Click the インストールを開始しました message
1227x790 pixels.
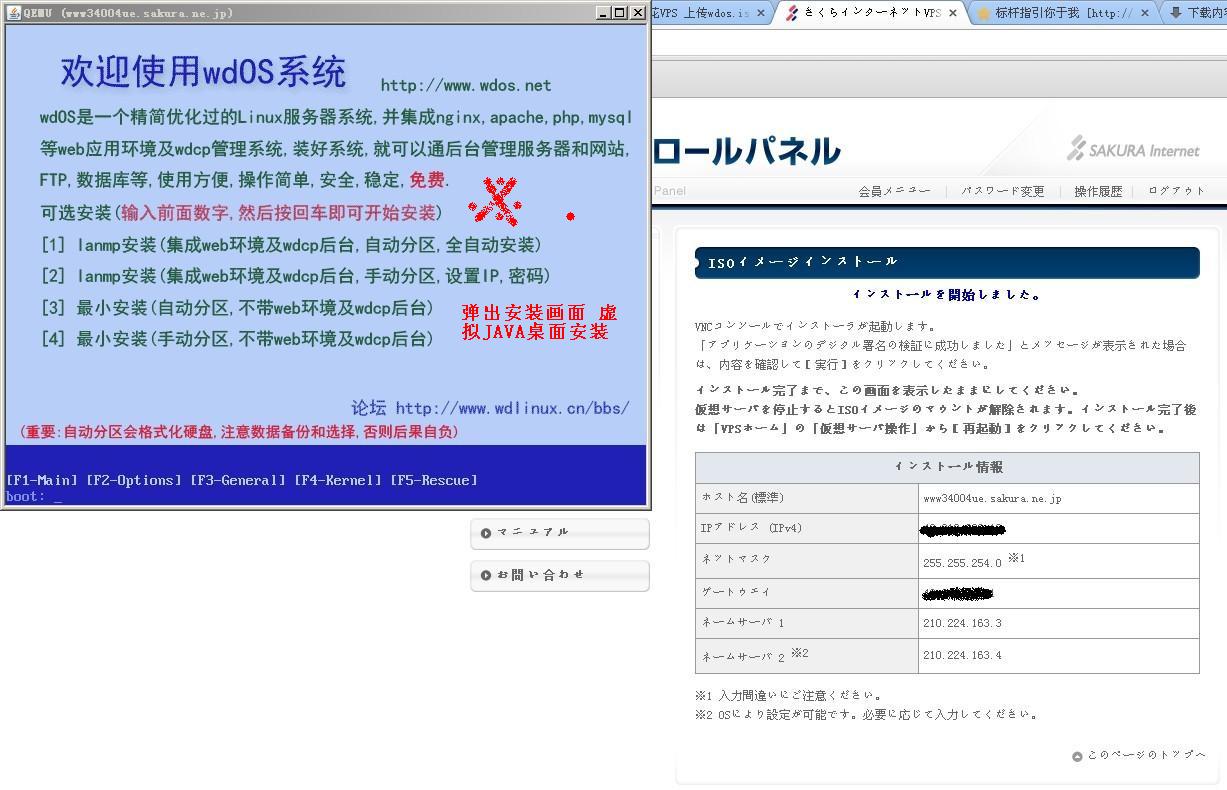[947, 295]
